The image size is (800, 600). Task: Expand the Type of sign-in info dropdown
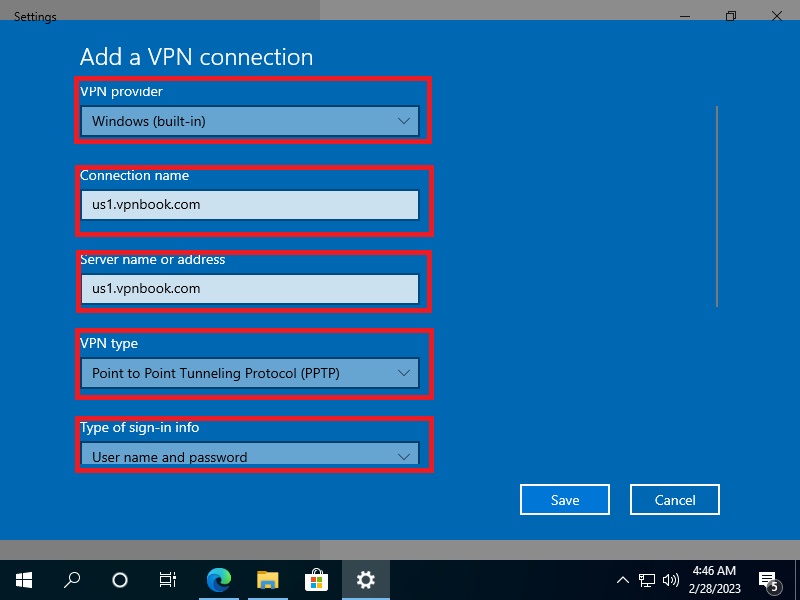pos(250,457)
